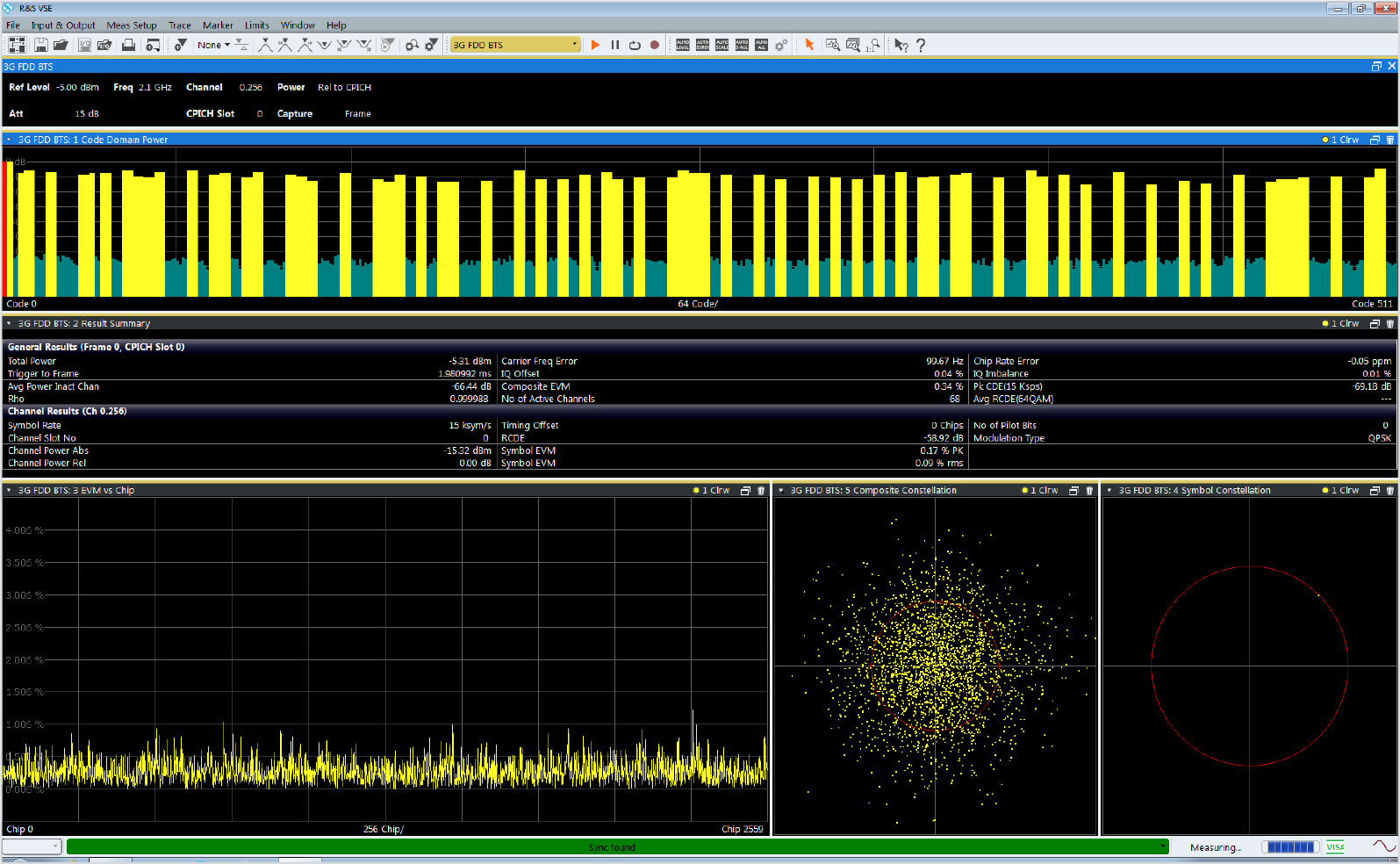
Task: Click the Auto All toolbar icon
Action: [x=761, y=45]
